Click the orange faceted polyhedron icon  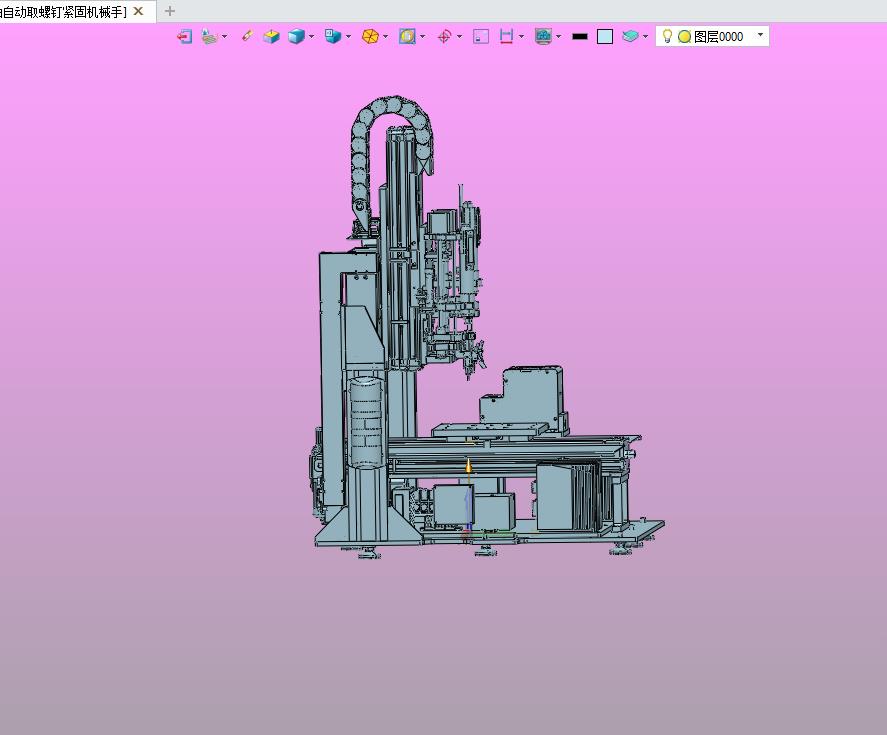point(370,37)
